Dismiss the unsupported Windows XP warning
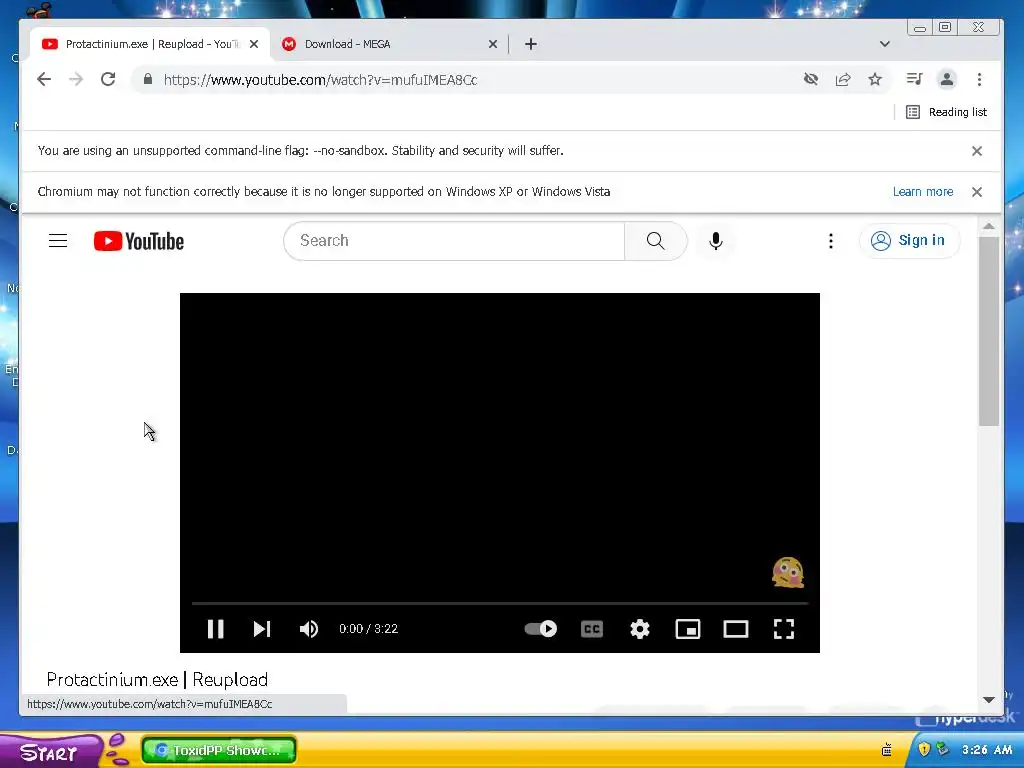 tap(977, 192)
